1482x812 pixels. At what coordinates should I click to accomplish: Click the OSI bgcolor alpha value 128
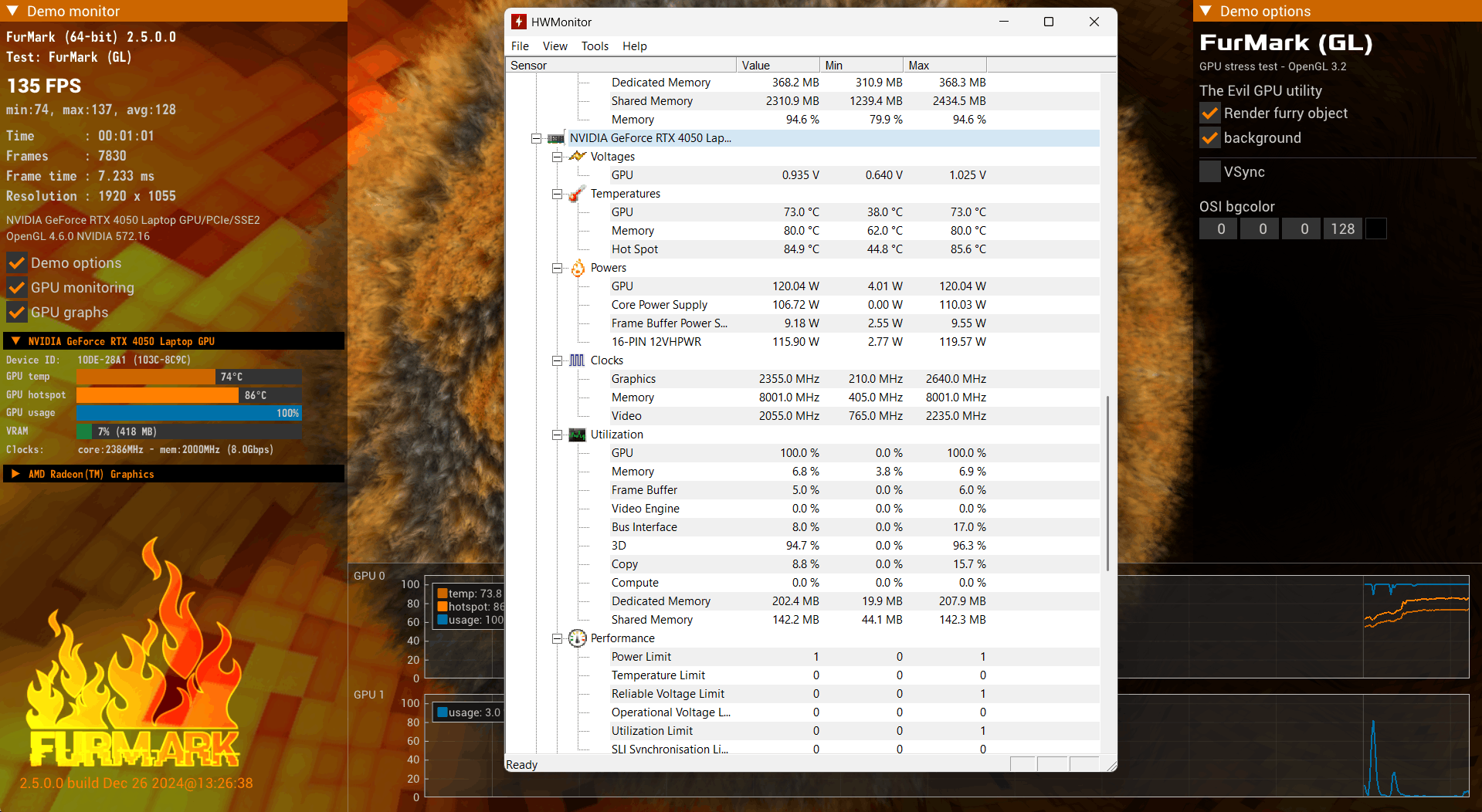(x=1342, y=228)
